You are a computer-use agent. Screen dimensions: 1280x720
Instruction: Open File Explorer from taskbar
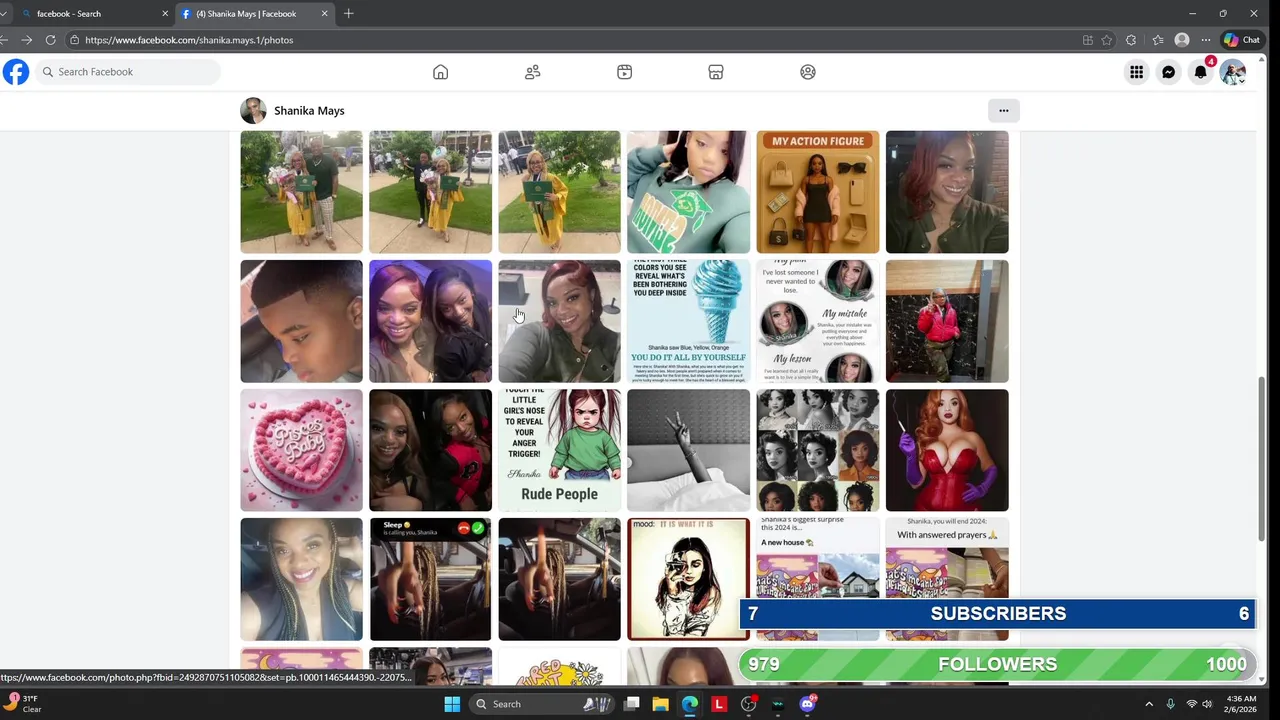(x=661, y=704)
